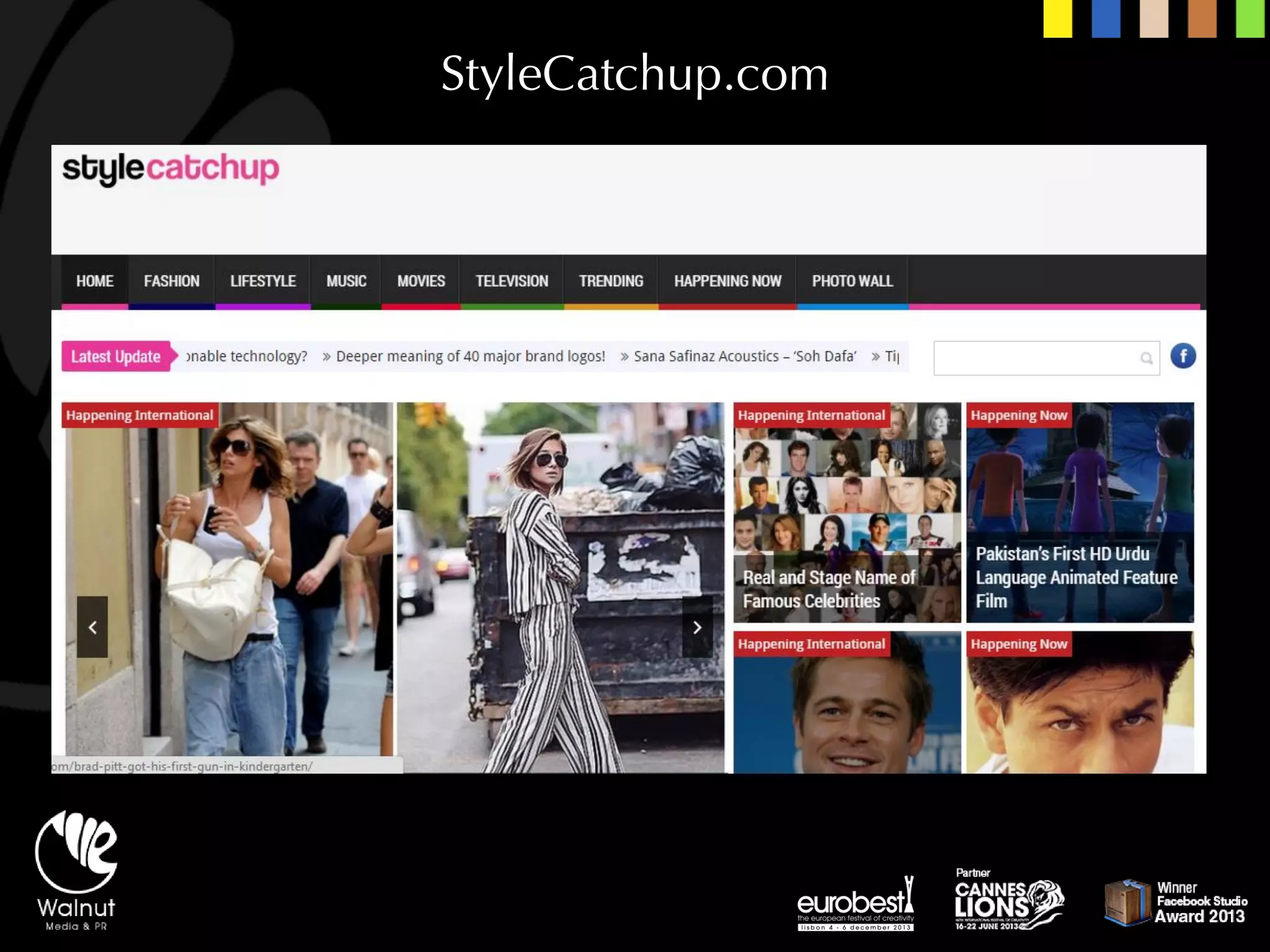Select the TELEVISION menu item
Viewport: 1270px width, 952px height.
point(512,281)
